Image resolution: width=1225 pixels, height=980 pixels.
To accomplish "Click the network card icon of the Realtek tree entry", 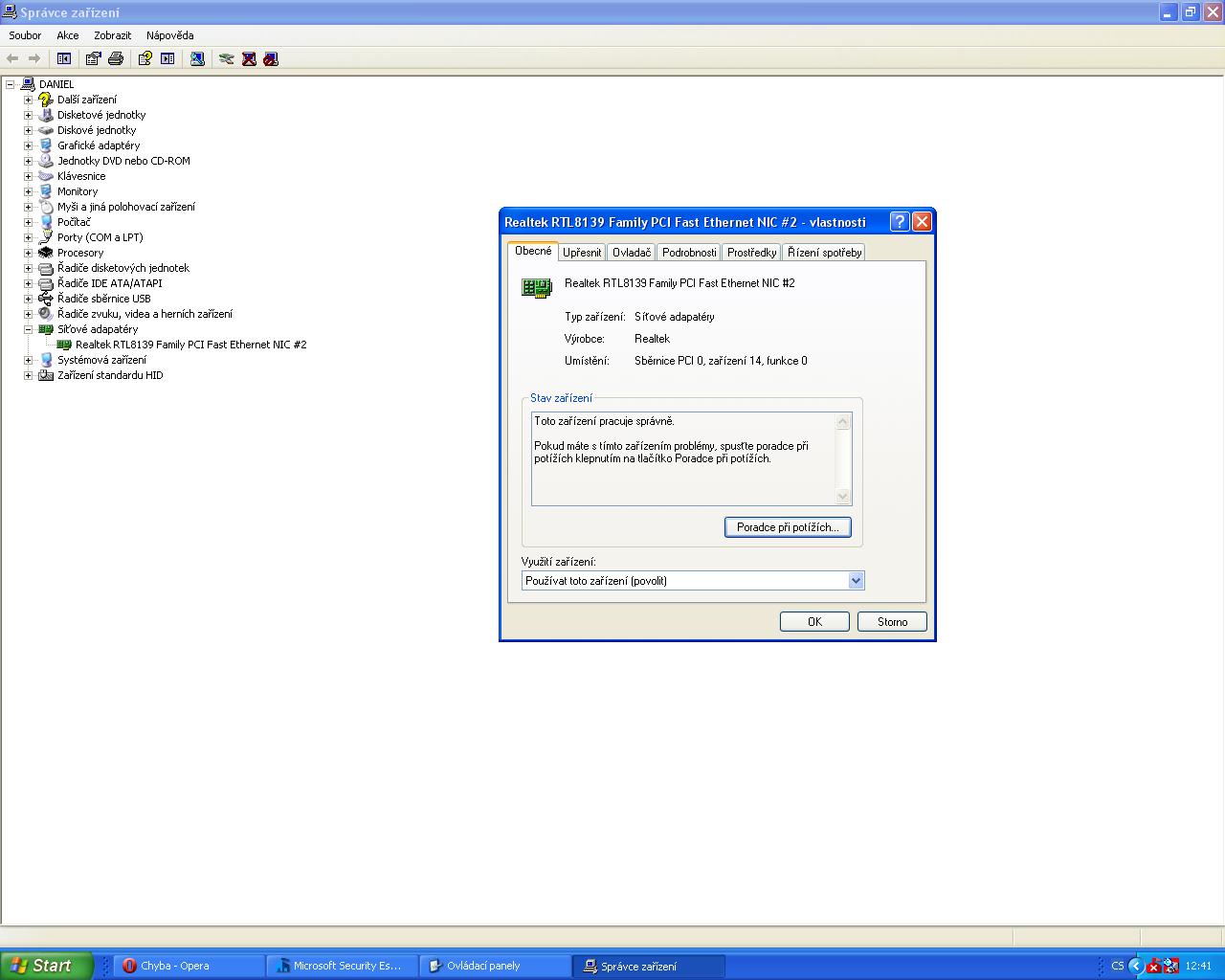I will tap(64, 345).
